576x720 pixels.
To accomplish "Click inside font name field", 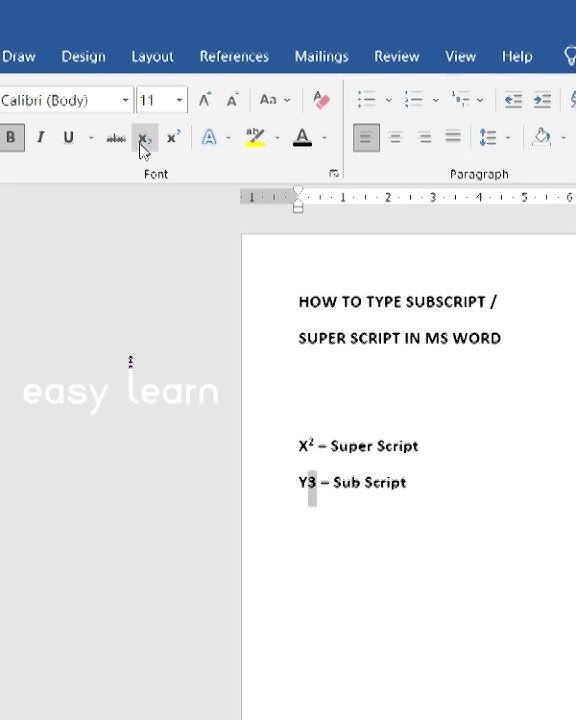I will click(59, 100).
